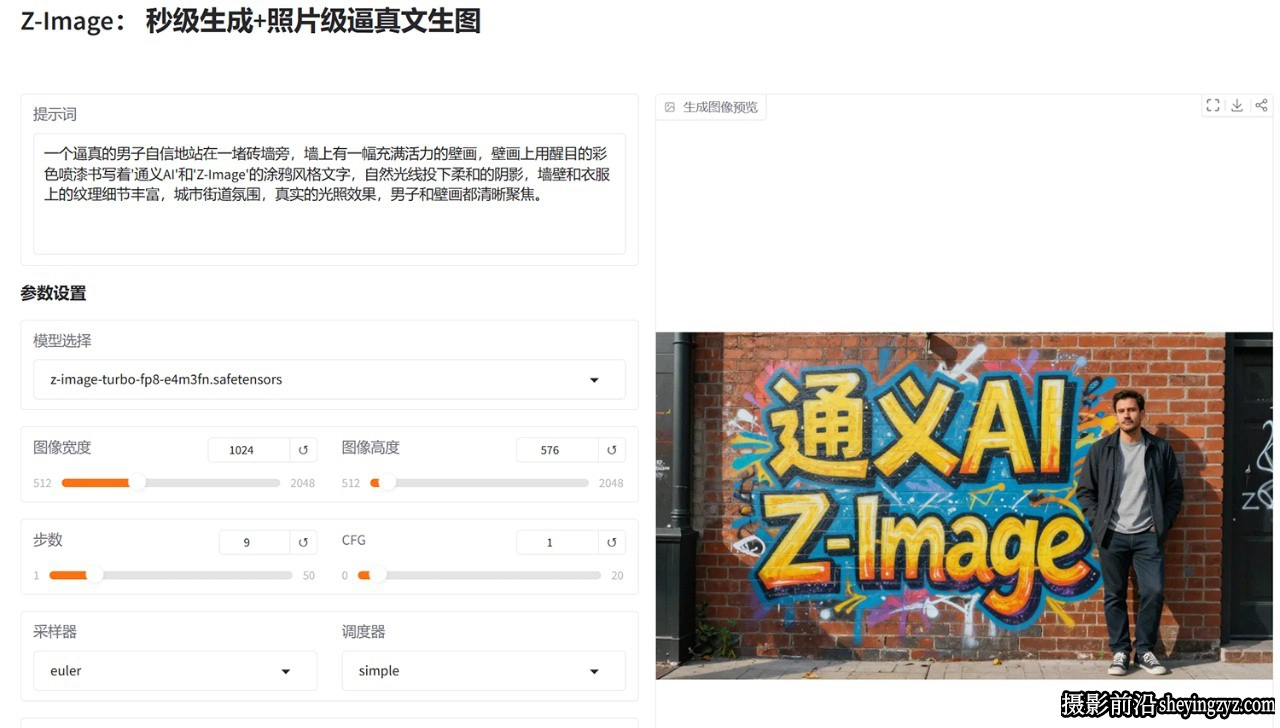Adjust the 图像高度 slider handle
Viewport: 1280px width, 728px height.
click(x=386, y=483)
